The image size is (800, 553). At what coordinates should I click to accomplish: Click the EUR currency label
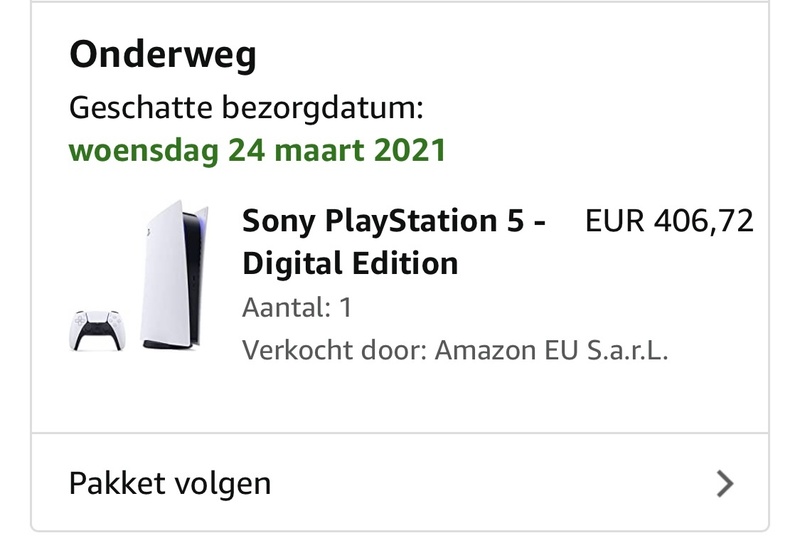[614, 221]
